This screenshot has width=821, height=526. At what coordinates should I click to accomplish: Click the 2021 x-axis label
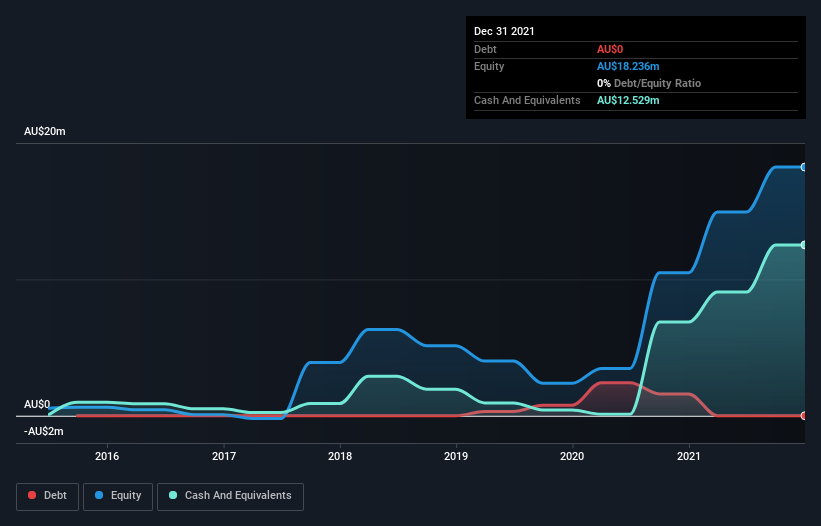pos(689,456)
